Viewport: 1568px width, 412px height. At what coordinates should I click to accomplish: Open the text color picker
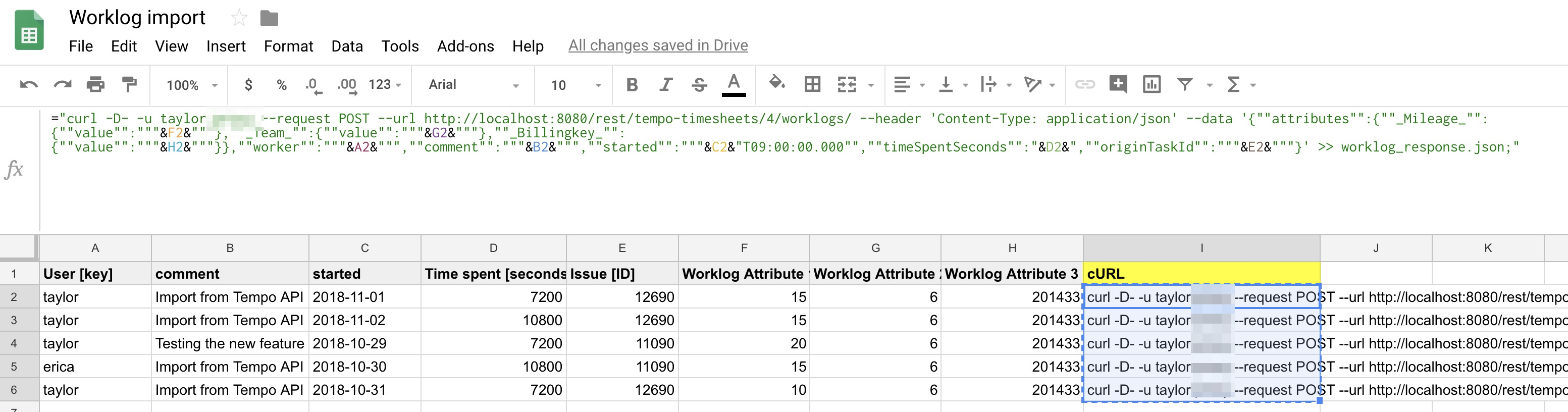point(734,85)
